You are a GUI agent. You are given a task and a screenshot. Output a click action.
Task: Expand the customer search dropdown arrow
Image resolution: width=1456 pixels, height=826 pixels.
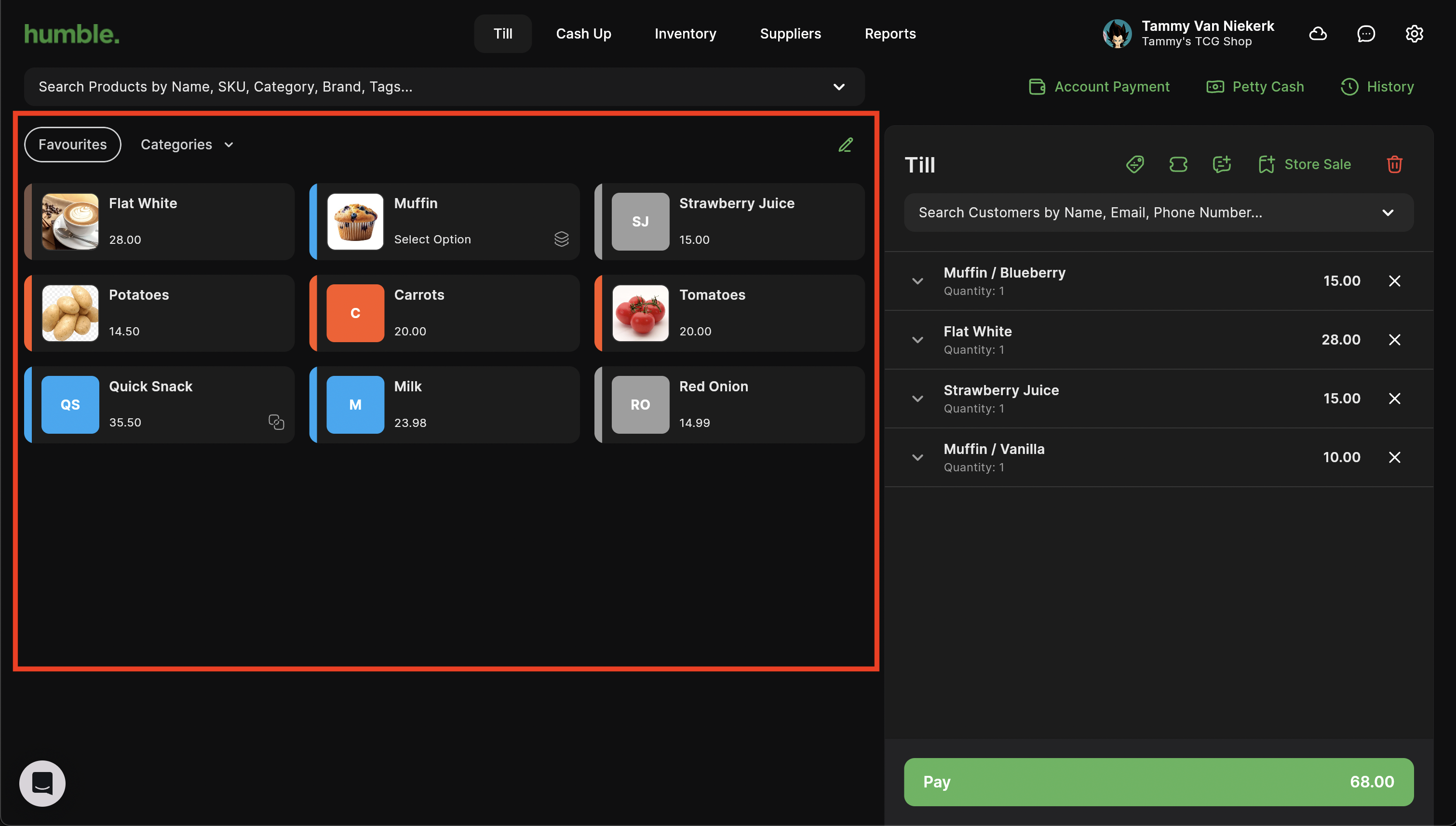[x=1388, y=213]
